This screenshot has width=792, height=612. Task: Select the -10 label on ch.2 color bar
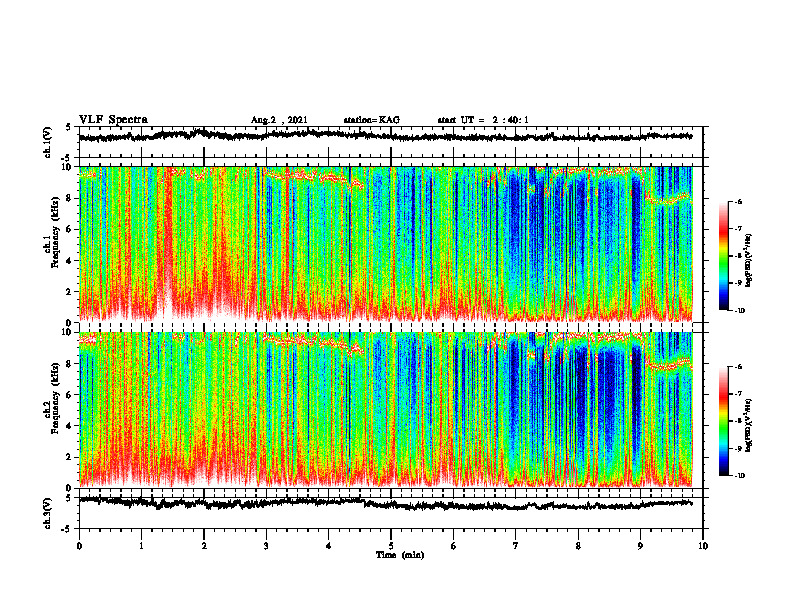739,476
